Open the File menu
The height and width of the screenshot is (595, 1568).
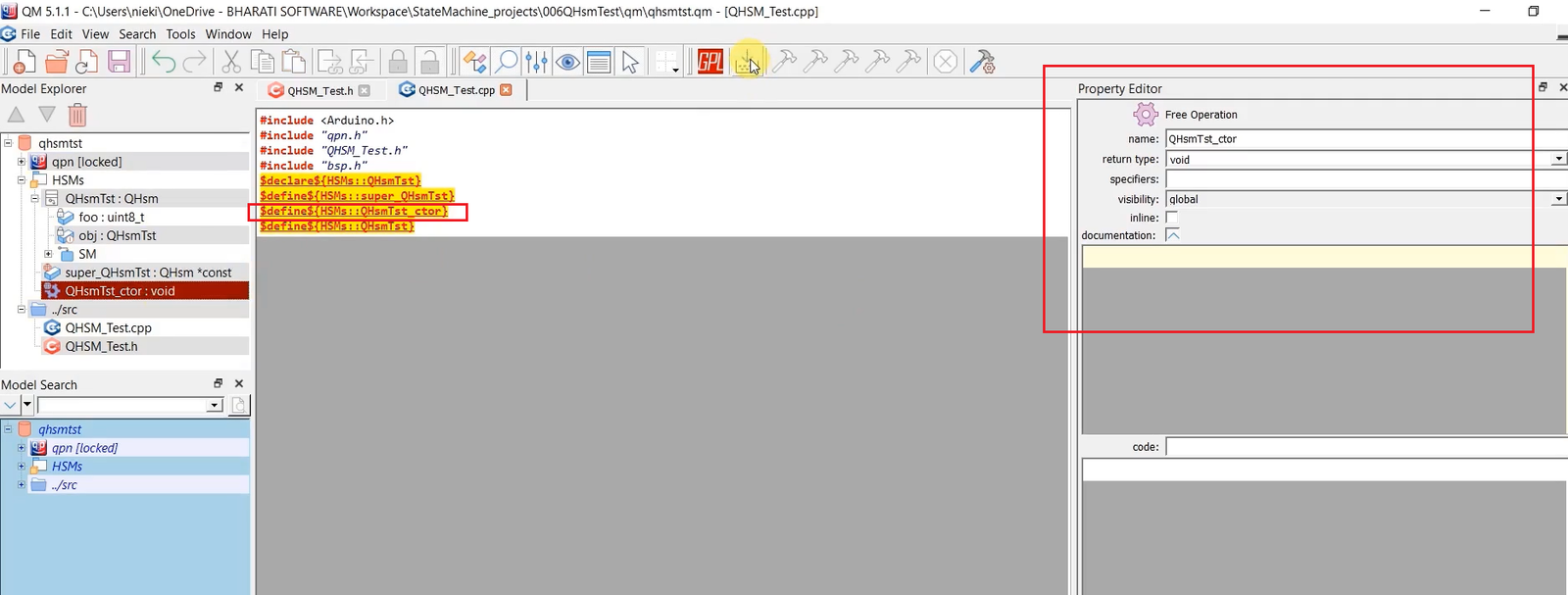(x=30, y=34)
